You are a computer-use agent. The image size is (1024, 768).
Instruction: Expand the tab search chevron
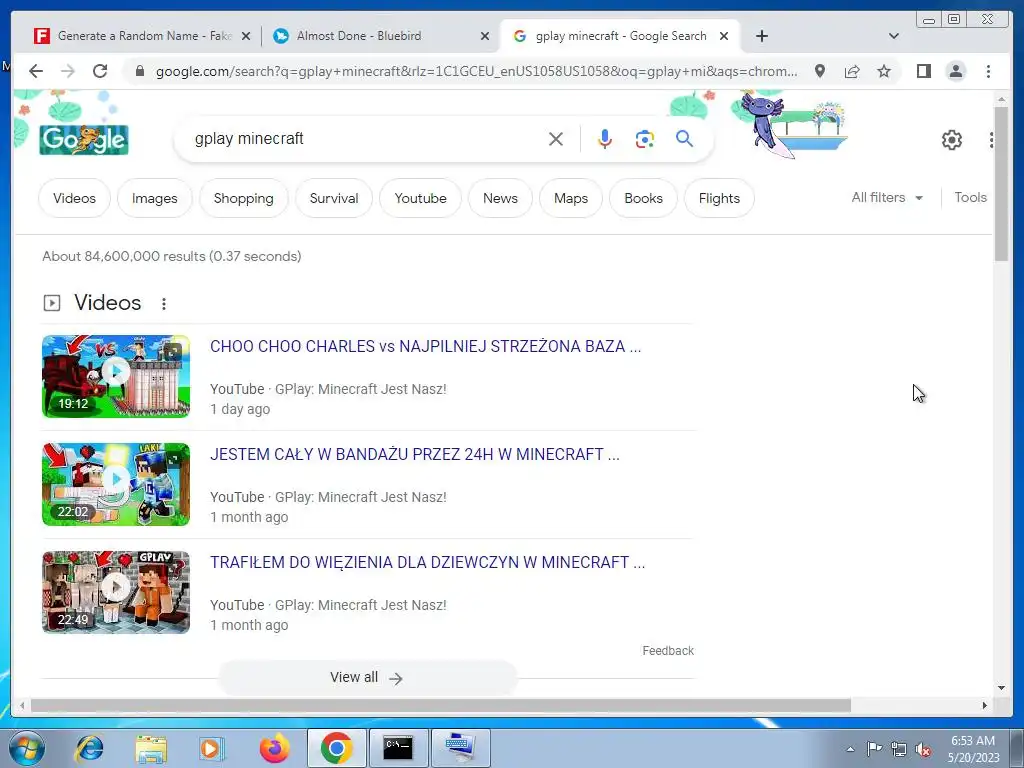(x=894, y=36)
